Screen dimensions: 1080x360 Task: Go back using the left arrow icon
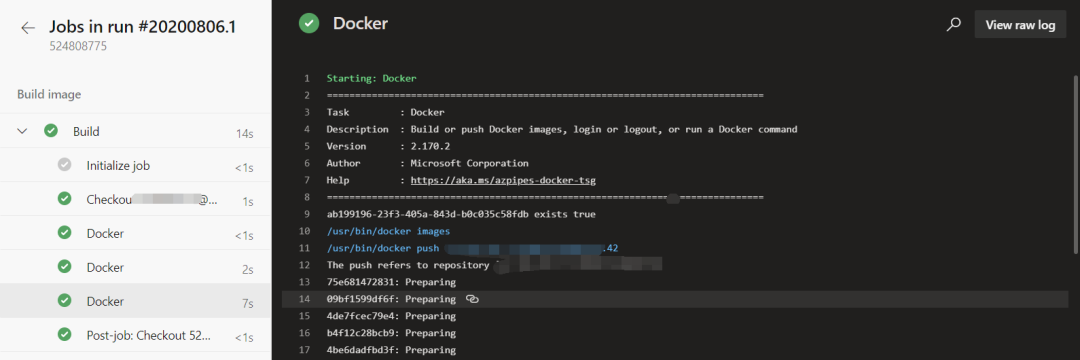[28, 28]
